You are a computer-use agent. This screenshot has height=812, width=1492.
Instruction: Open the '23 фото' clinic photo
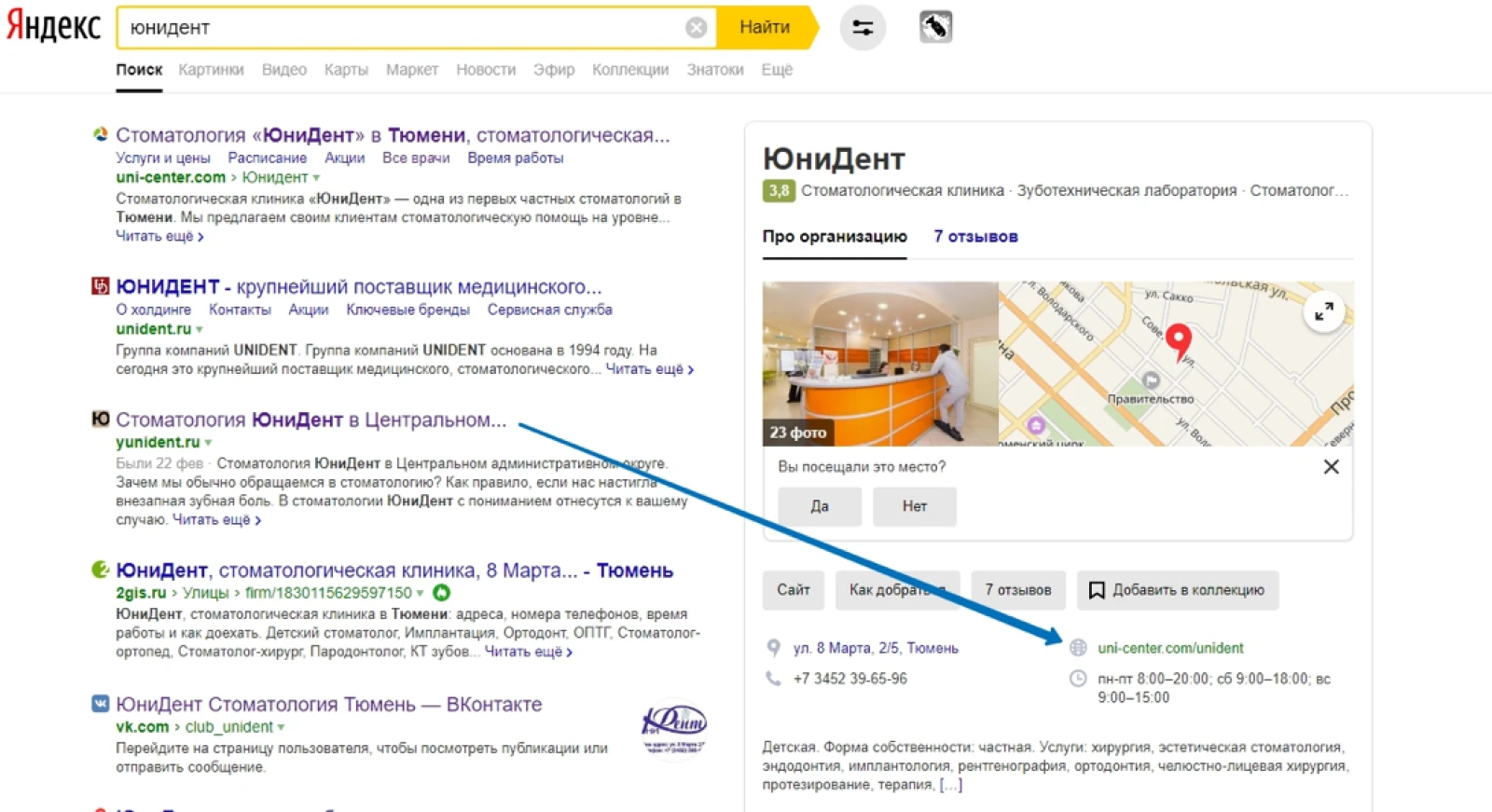[x=880, y=364]
